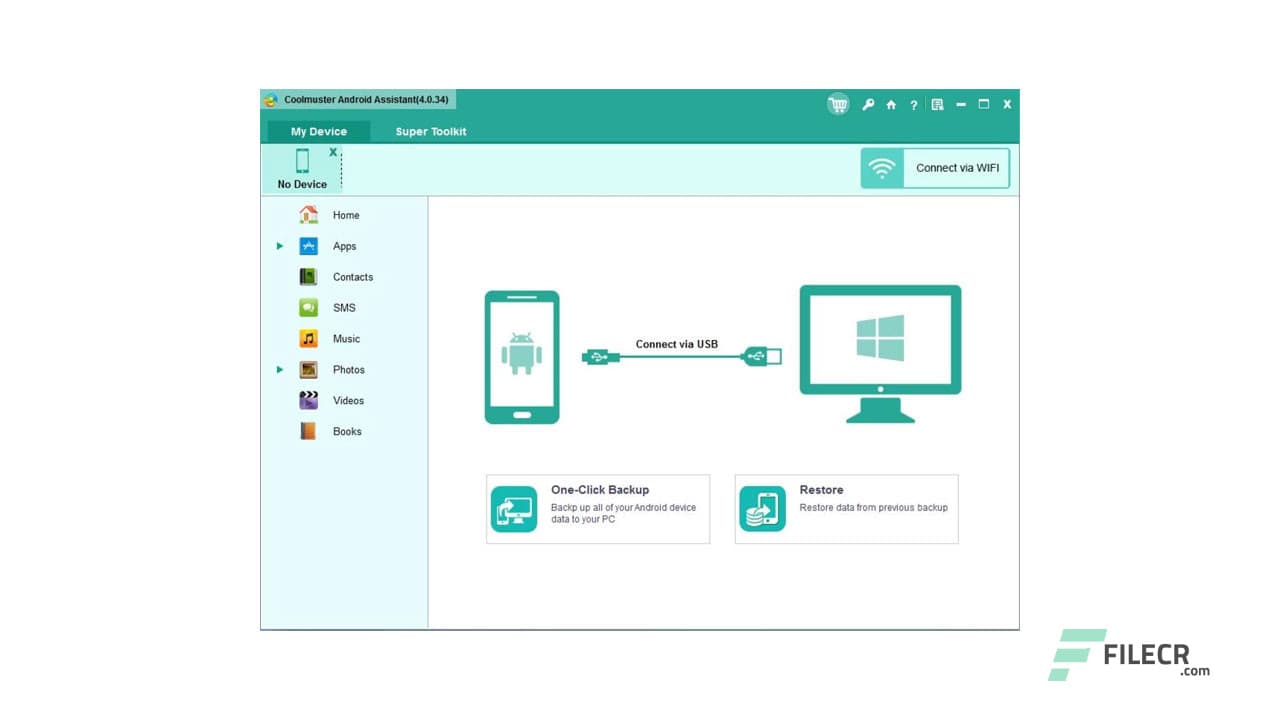
Task: Click the question mark help icon
Action: [x=913, y=105]
